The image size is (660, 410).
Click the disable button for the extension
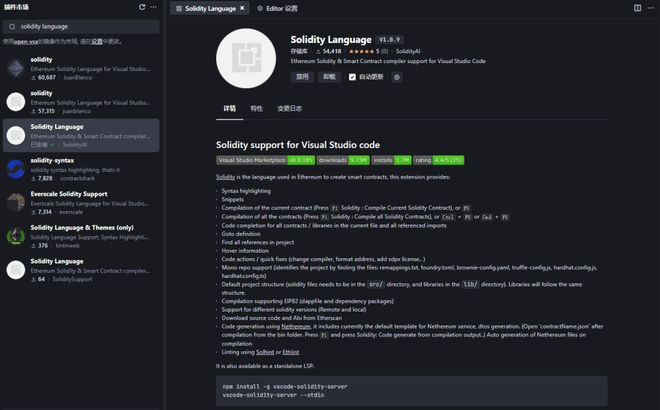(x=302, y=77)
